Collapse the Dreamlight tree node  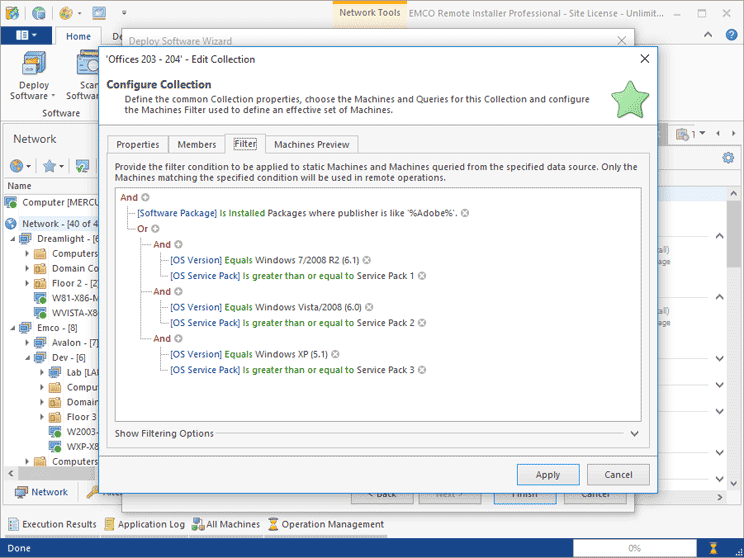[x=12, y=239]
